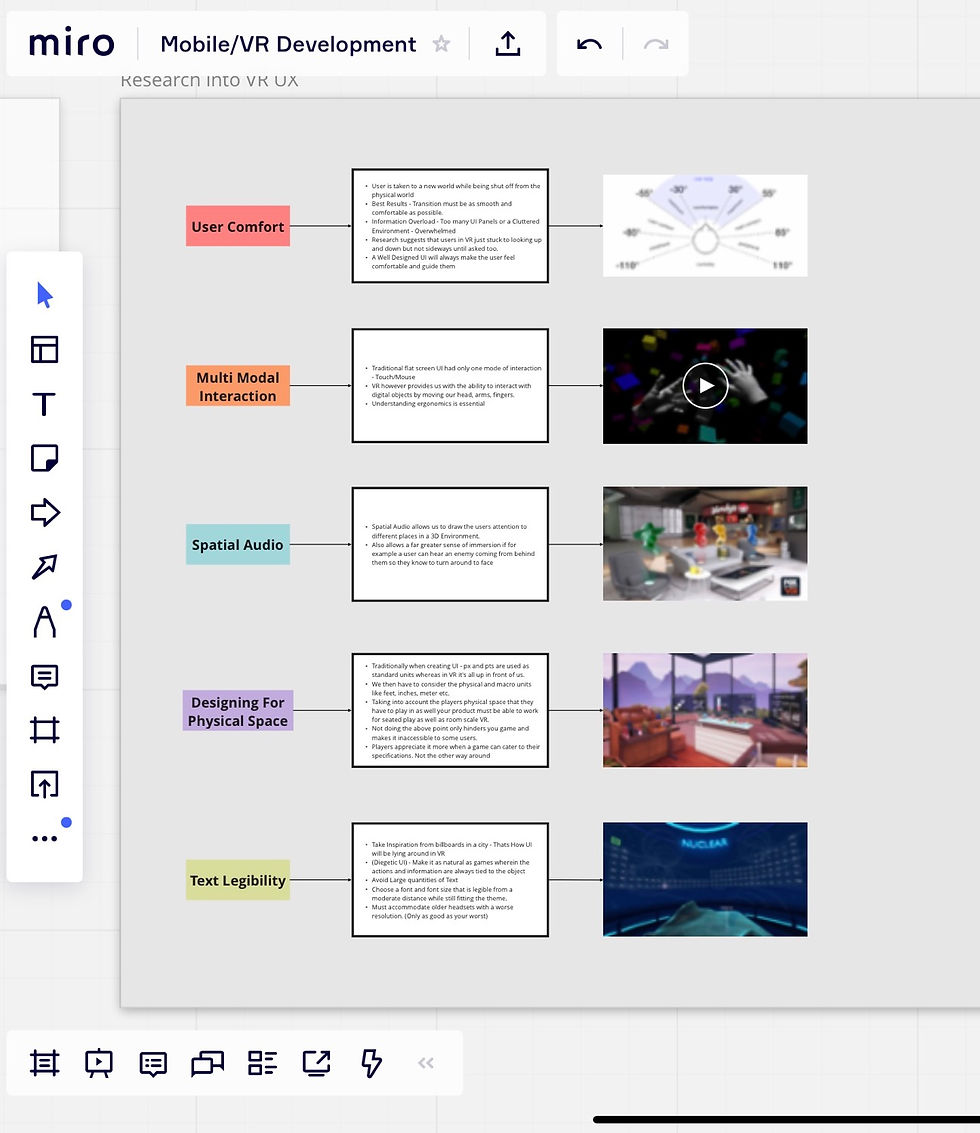Click the Research into VR UX frame title
Screen dimensions: 980x1133
pyautogui.click(x=209, y=81)
